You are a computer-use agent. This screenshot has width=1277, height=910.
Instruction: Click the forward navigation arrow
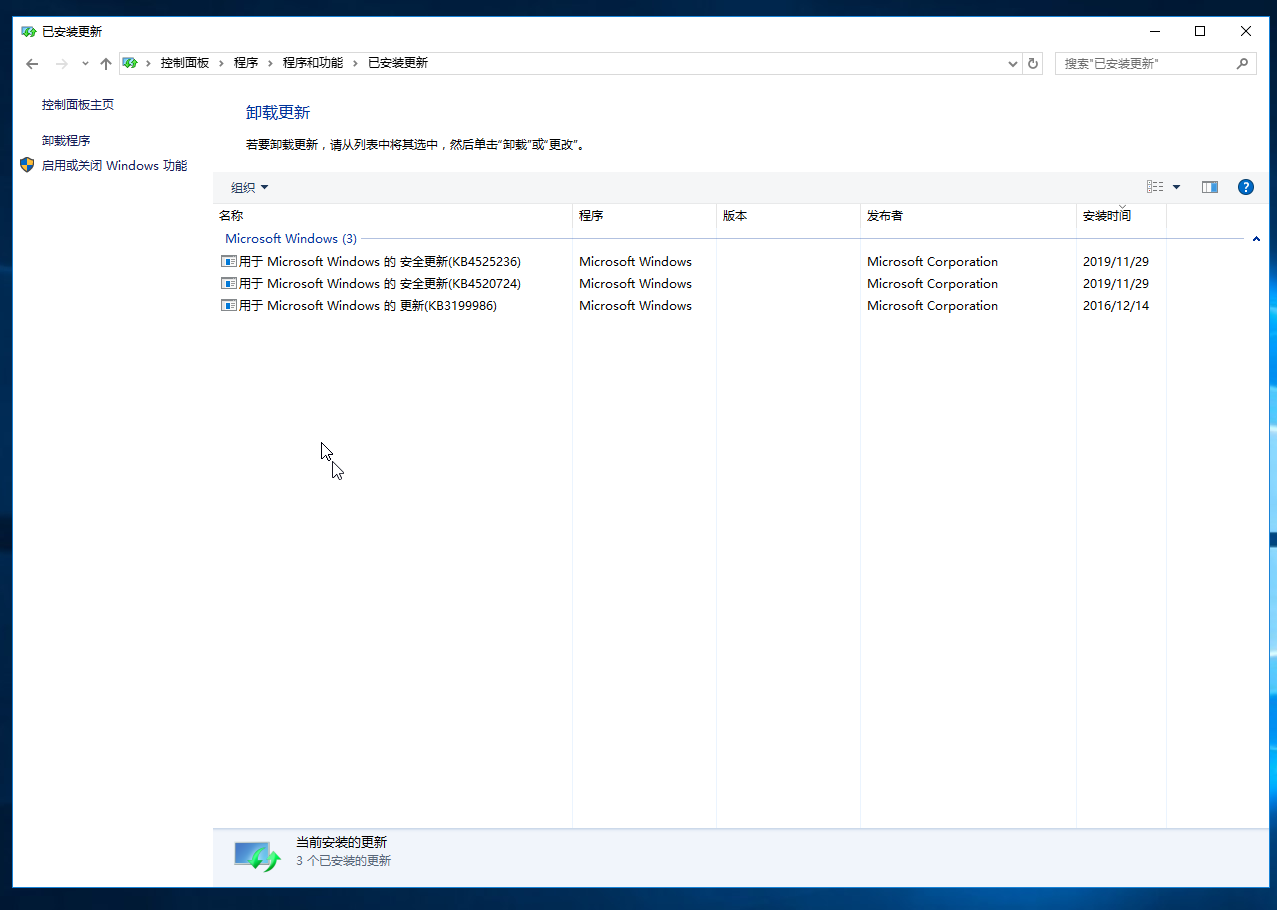pos(62,63)
